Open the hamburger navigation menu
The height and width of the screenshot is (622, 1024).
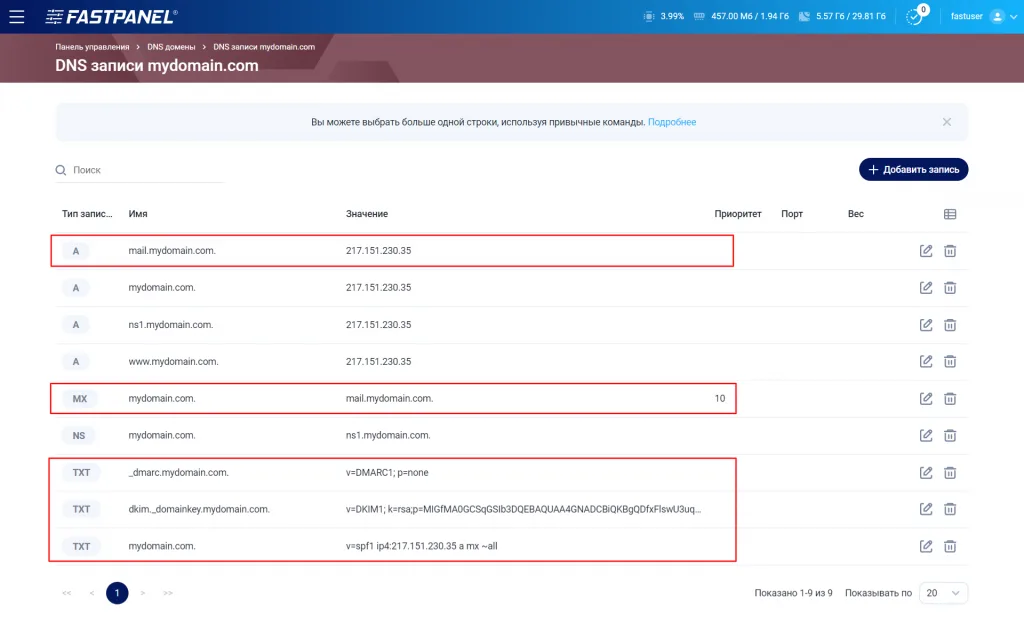(x=16, y=16)
